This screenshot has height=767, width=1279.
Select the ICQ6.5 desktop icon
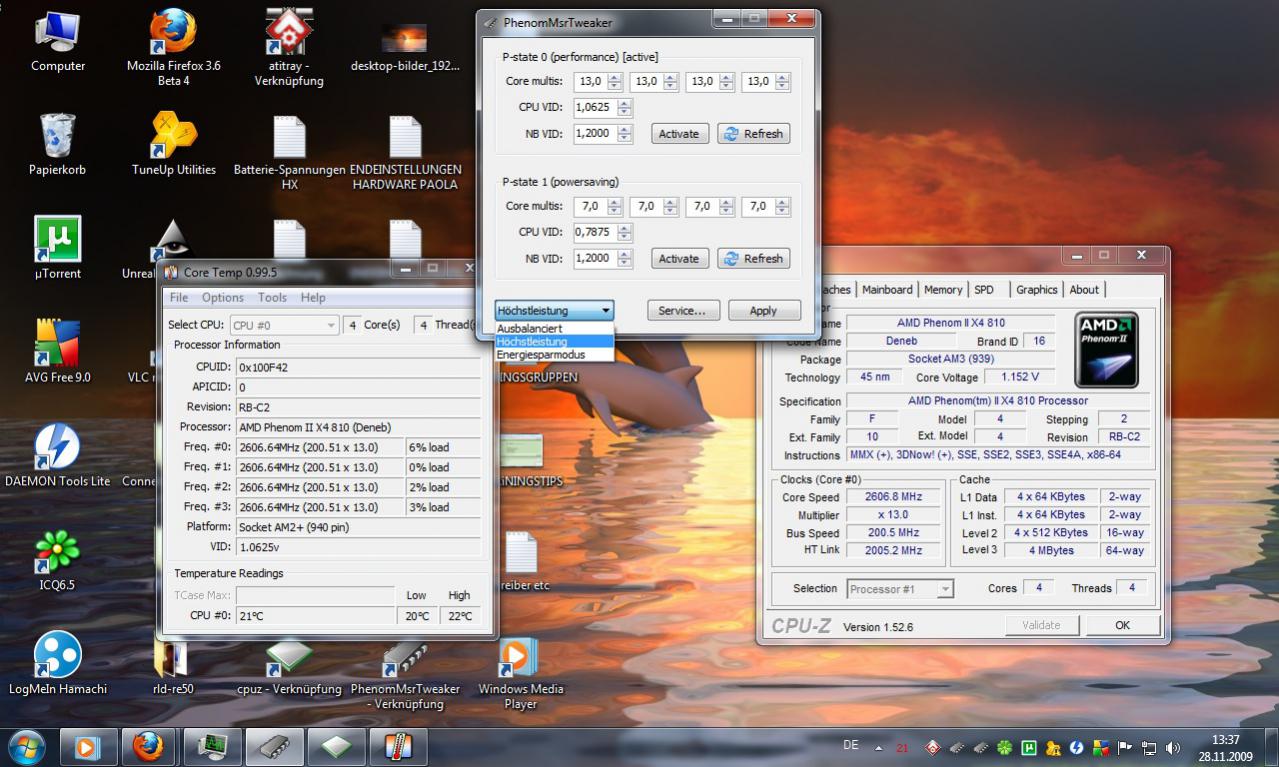pyautogui.click(x=57, y=559)
